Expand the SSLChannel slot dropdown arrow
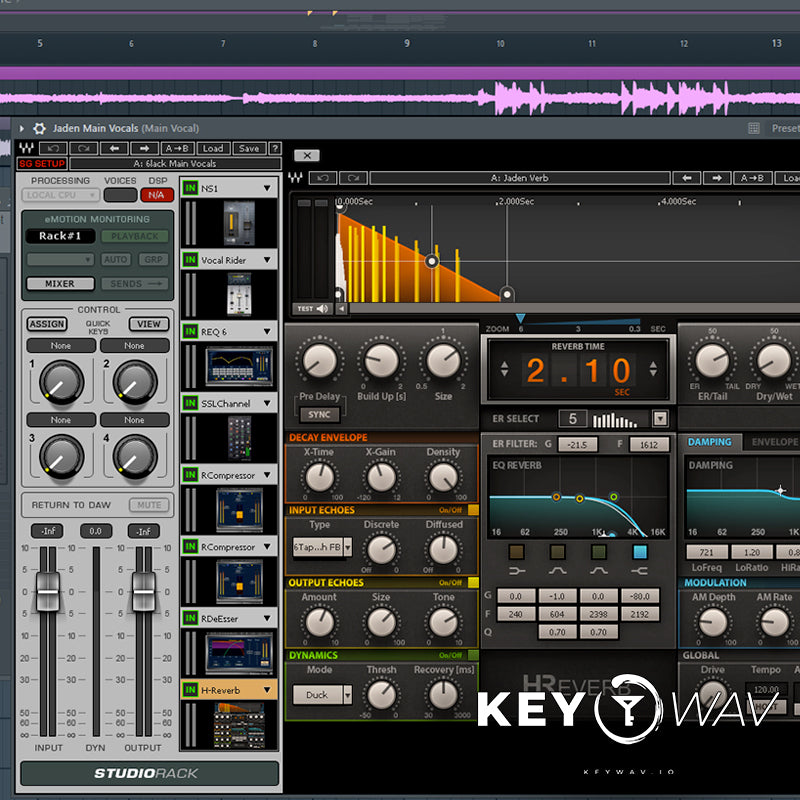This screenshot has width=800, height=800. point(267,403)
